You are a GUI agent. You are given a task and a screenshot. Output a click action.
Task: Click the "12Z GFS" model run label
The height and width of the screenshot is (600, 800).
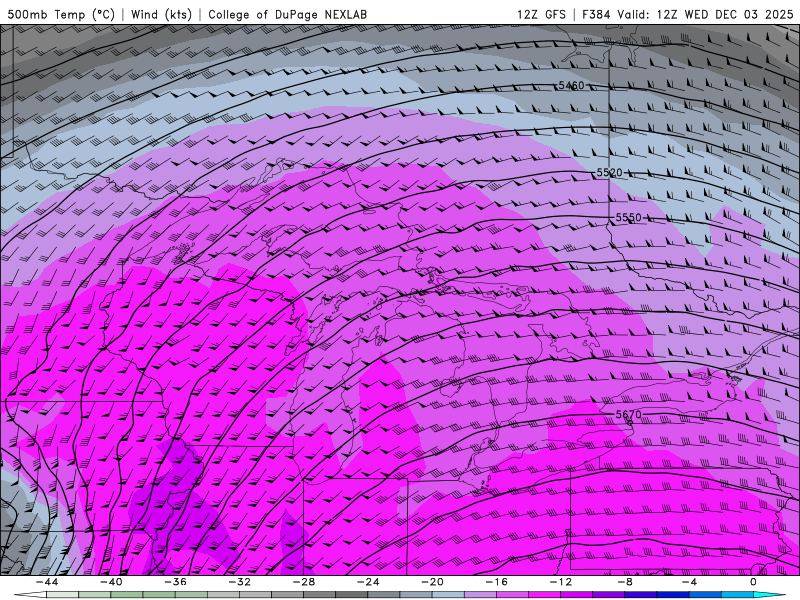point(541,14)
